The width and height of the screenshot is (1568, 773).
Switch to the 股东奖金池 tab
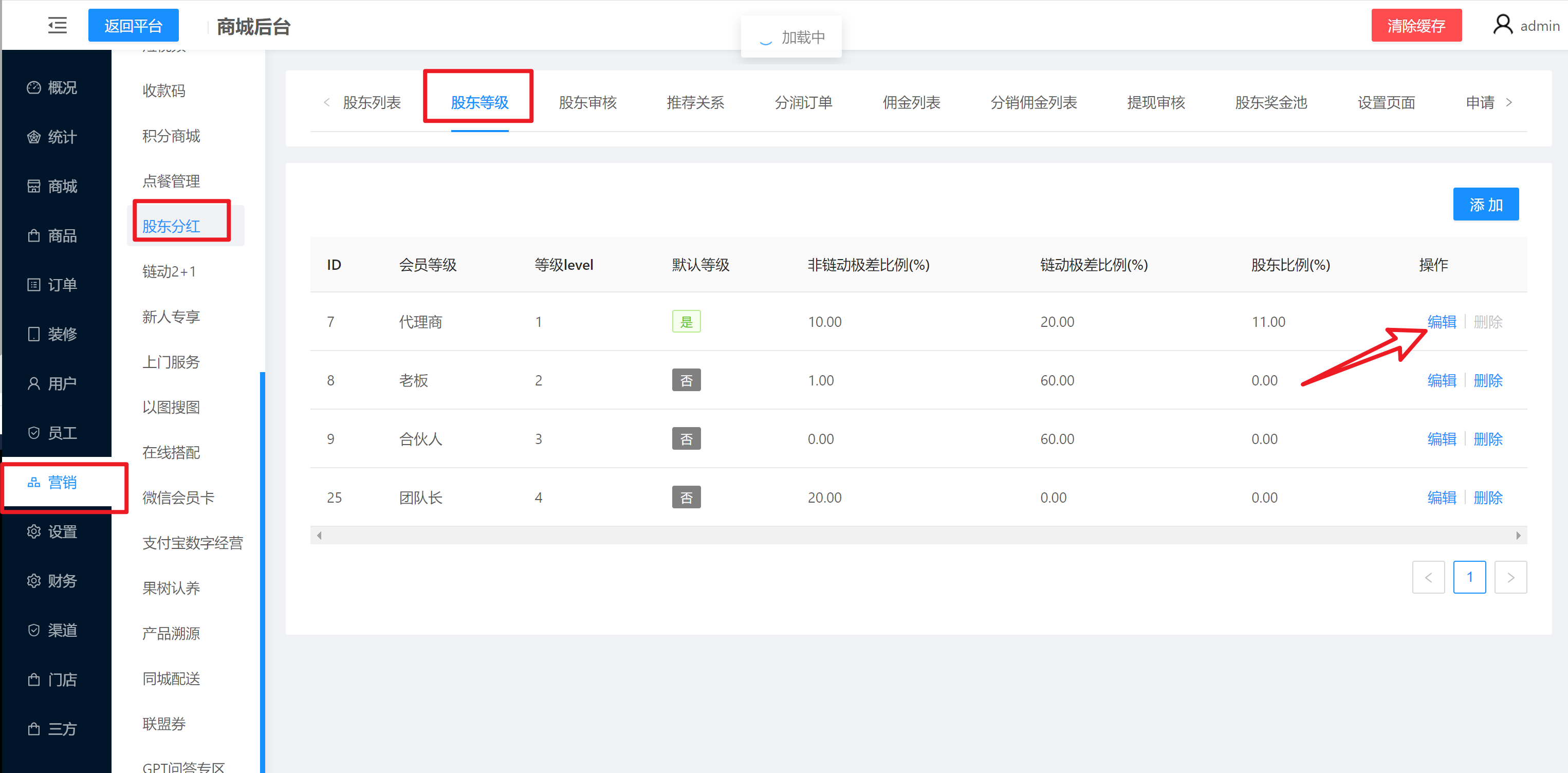click(x=1271, y=102)
